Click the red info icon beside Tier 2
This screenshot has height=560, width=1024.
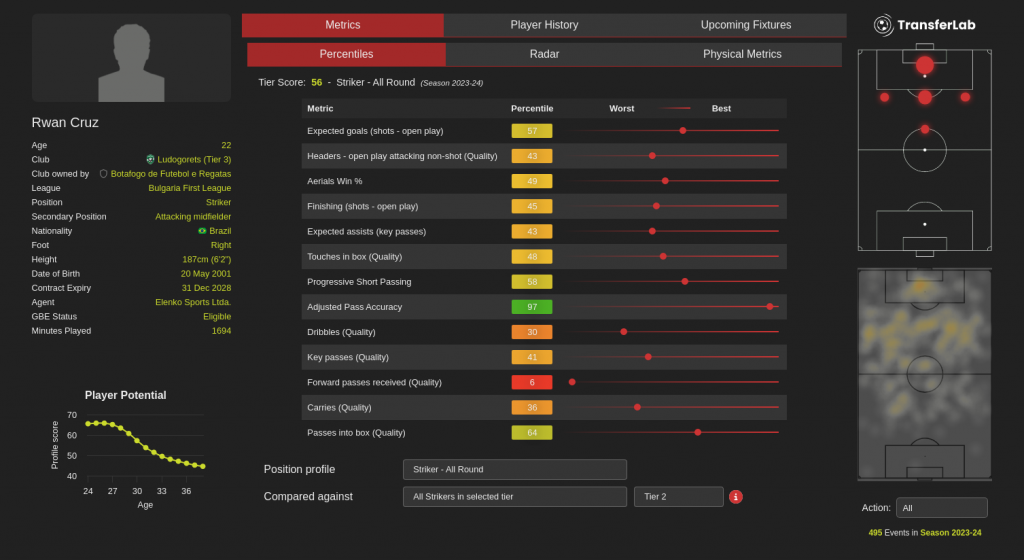[x=736, y=497]
